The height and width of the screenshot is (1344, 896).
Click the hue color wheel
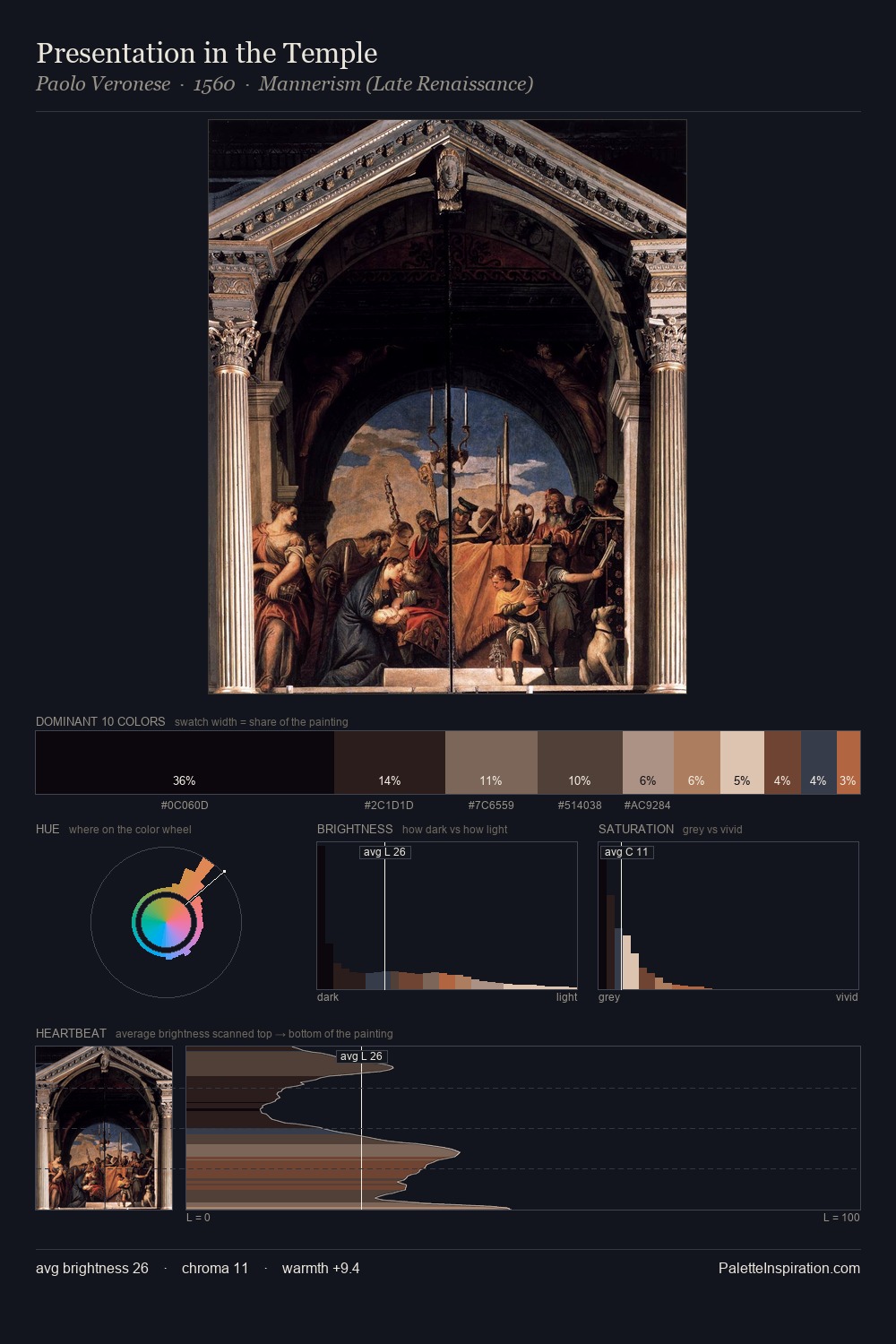(x=166, y=921)
